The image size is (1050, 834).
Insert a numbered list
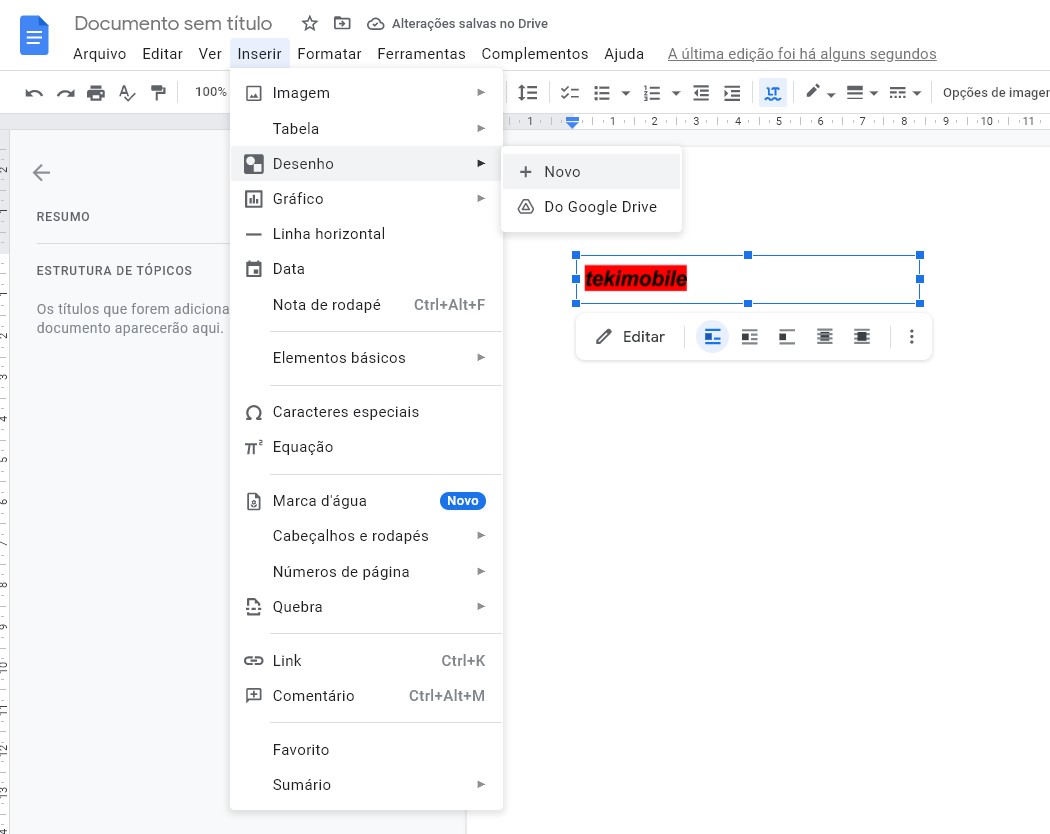652,92
